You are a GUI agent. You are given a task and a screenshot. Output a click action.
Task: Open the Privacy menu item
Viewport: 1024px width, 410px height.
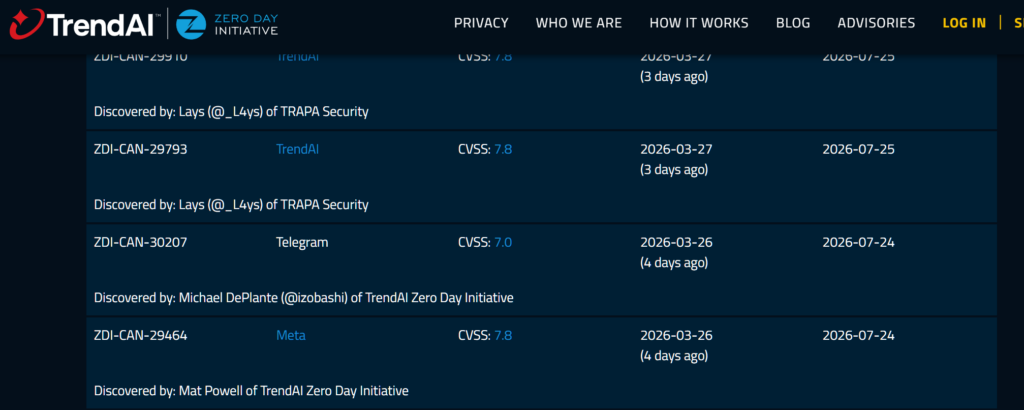click(481, 23)
